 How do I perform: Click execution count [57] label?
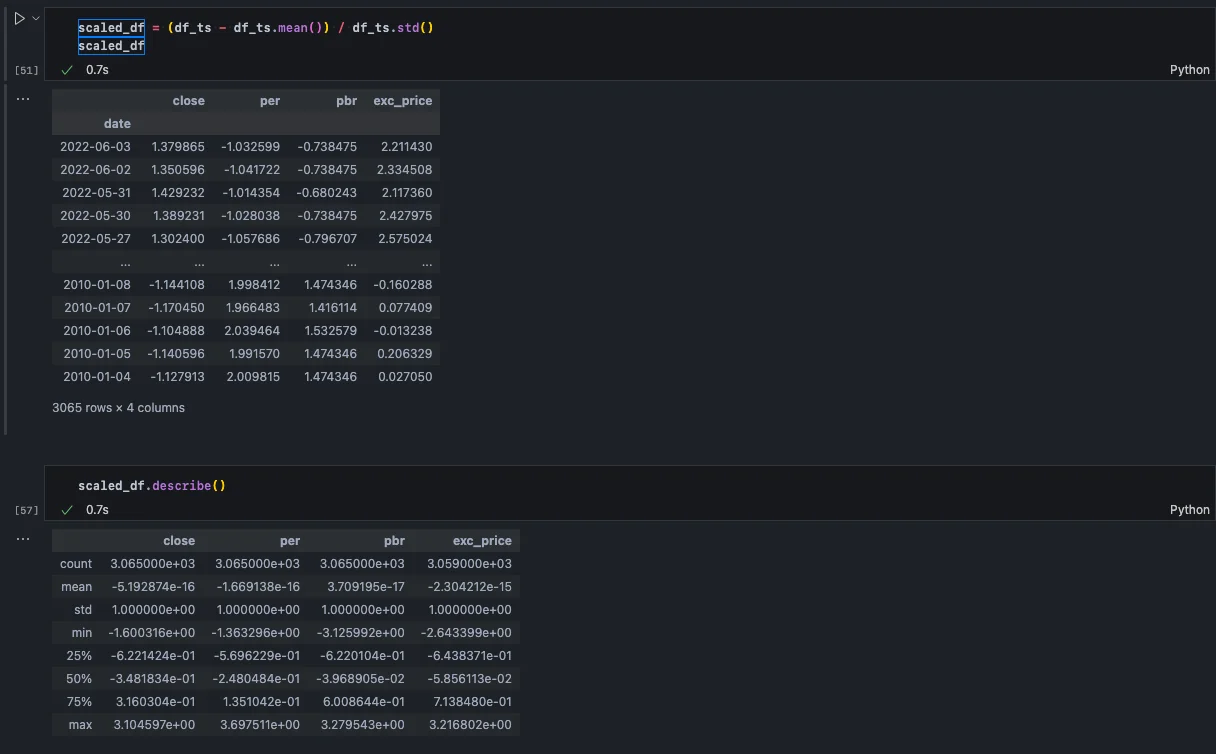point(27,510)
